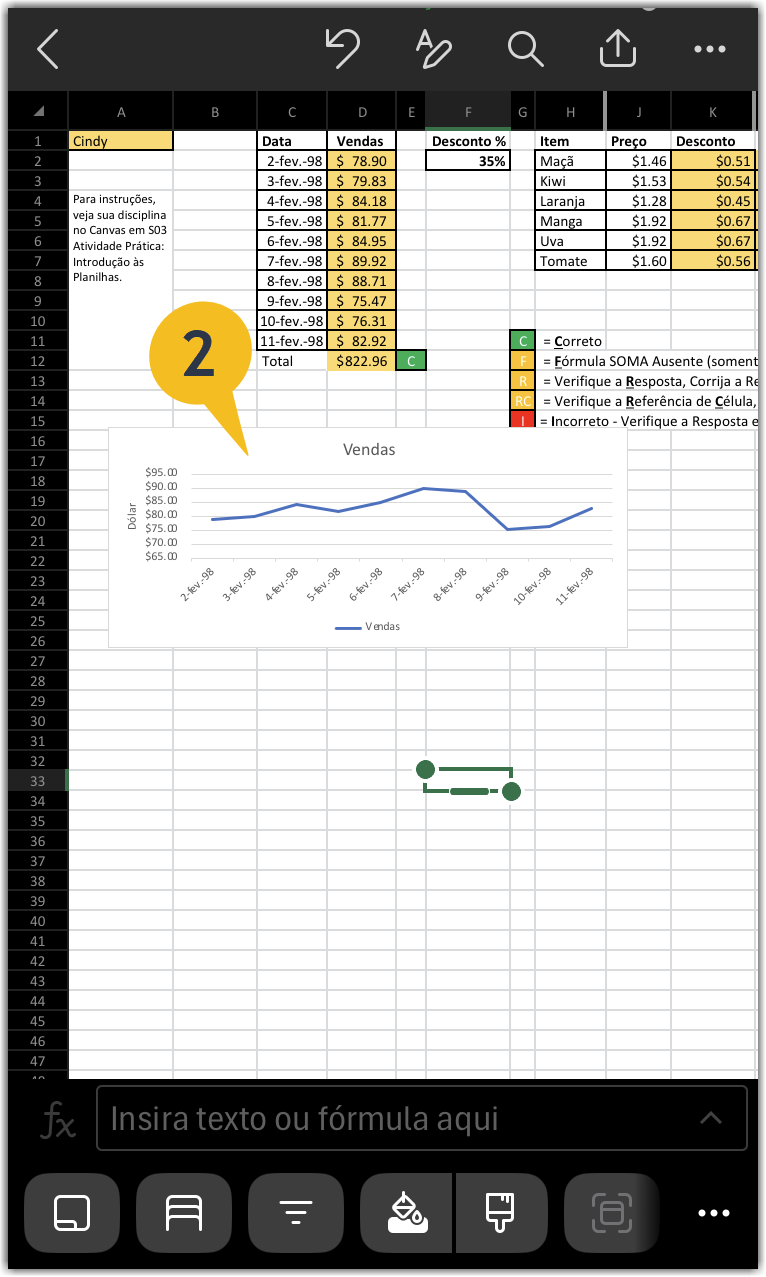
Task: Select the $0.51 discount cell
Action: click(714, 161)
